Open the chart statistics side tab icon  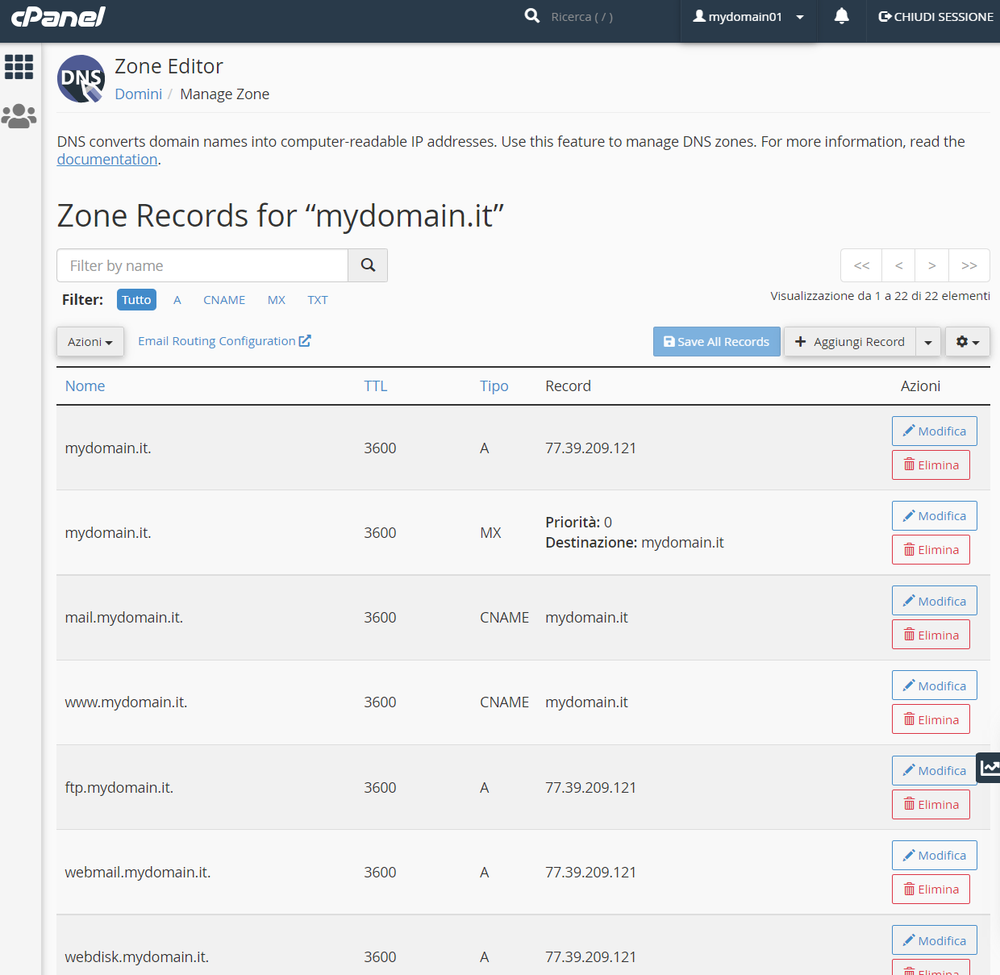point(989,768)
